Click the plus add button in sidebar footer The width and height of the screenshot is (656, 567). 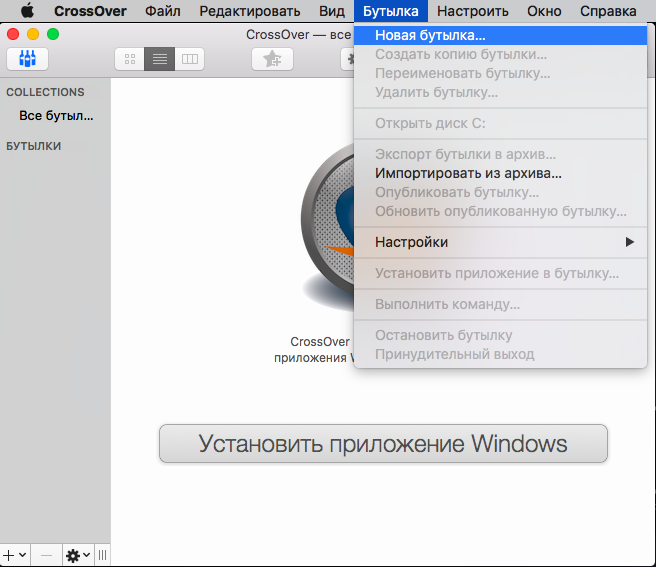point(15,555)
